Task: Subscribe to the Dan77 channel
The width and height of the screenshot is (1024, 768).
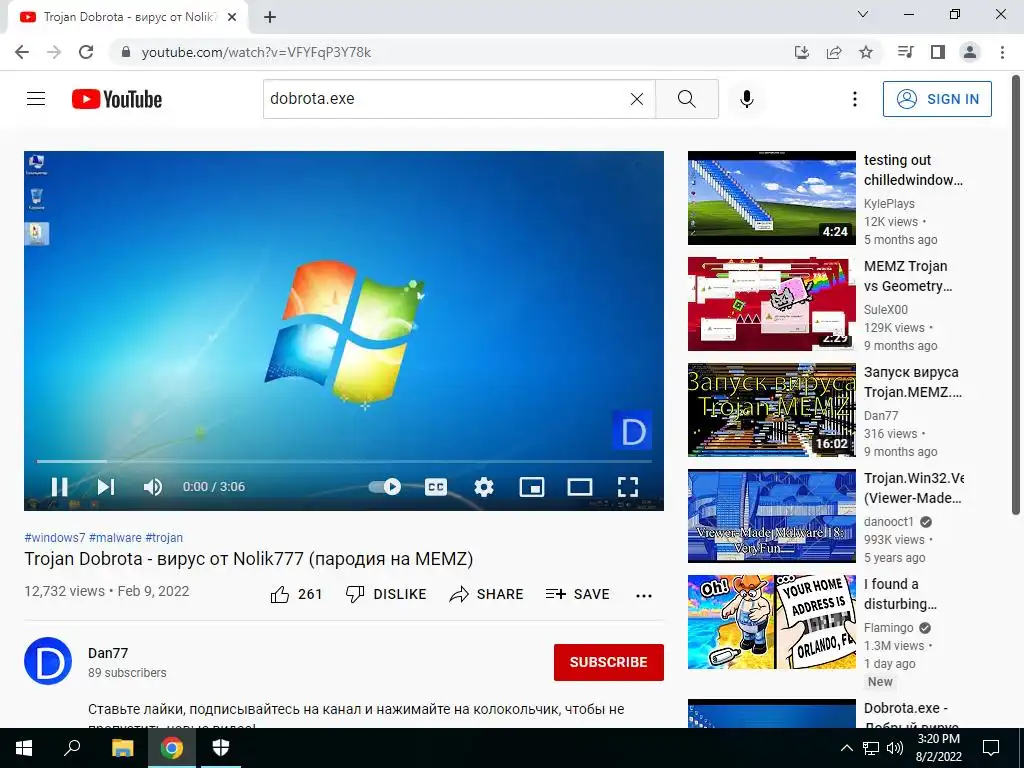Action: (609, 662)
